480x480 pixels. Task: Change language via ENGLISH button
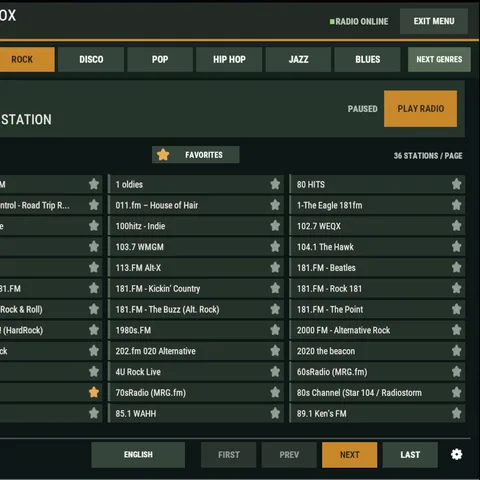(138, 455)
